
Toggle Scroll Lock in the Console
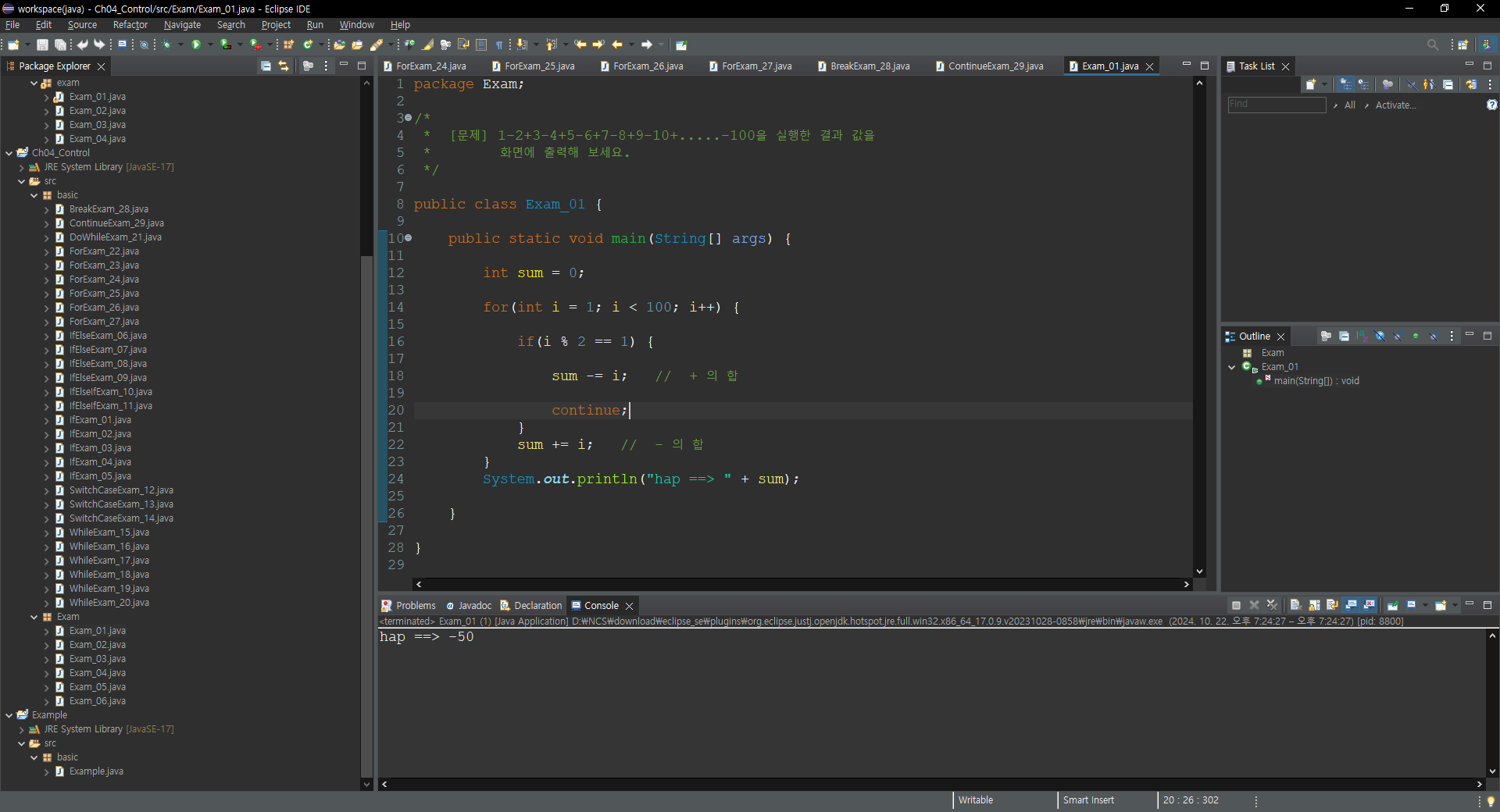tap(1314, 605)
